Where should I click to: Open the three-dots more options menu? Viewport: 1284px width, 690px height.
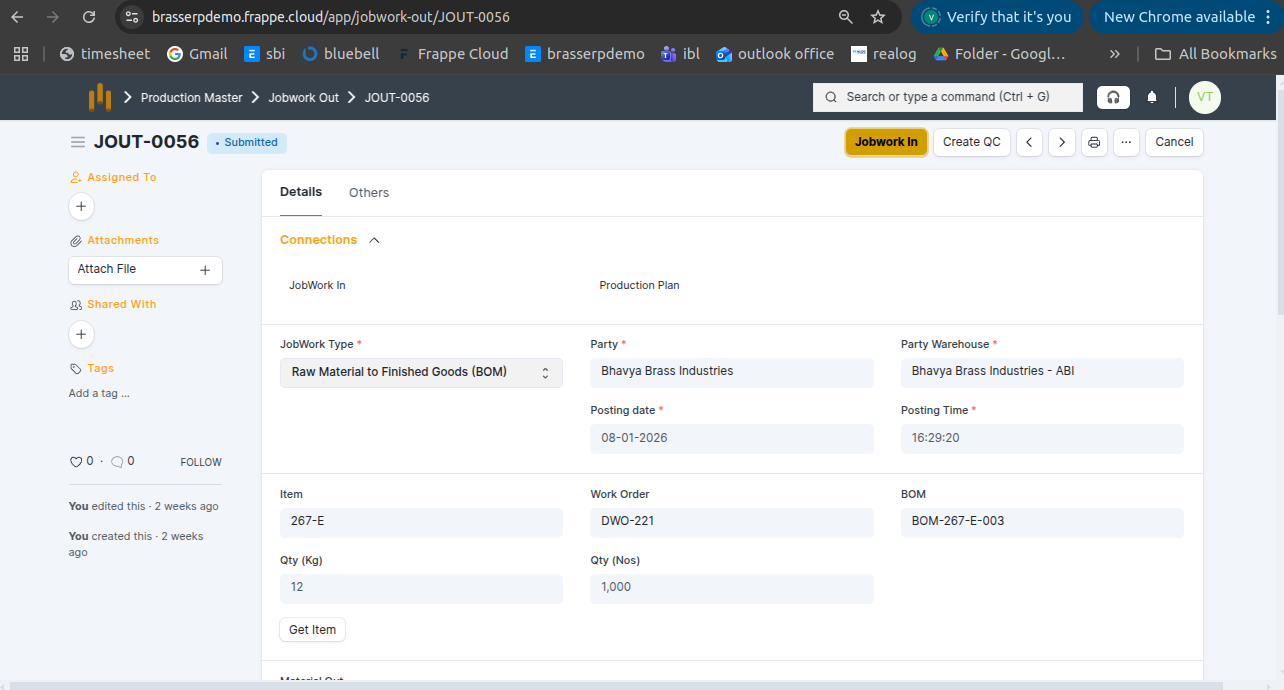tap(1126, 142)
